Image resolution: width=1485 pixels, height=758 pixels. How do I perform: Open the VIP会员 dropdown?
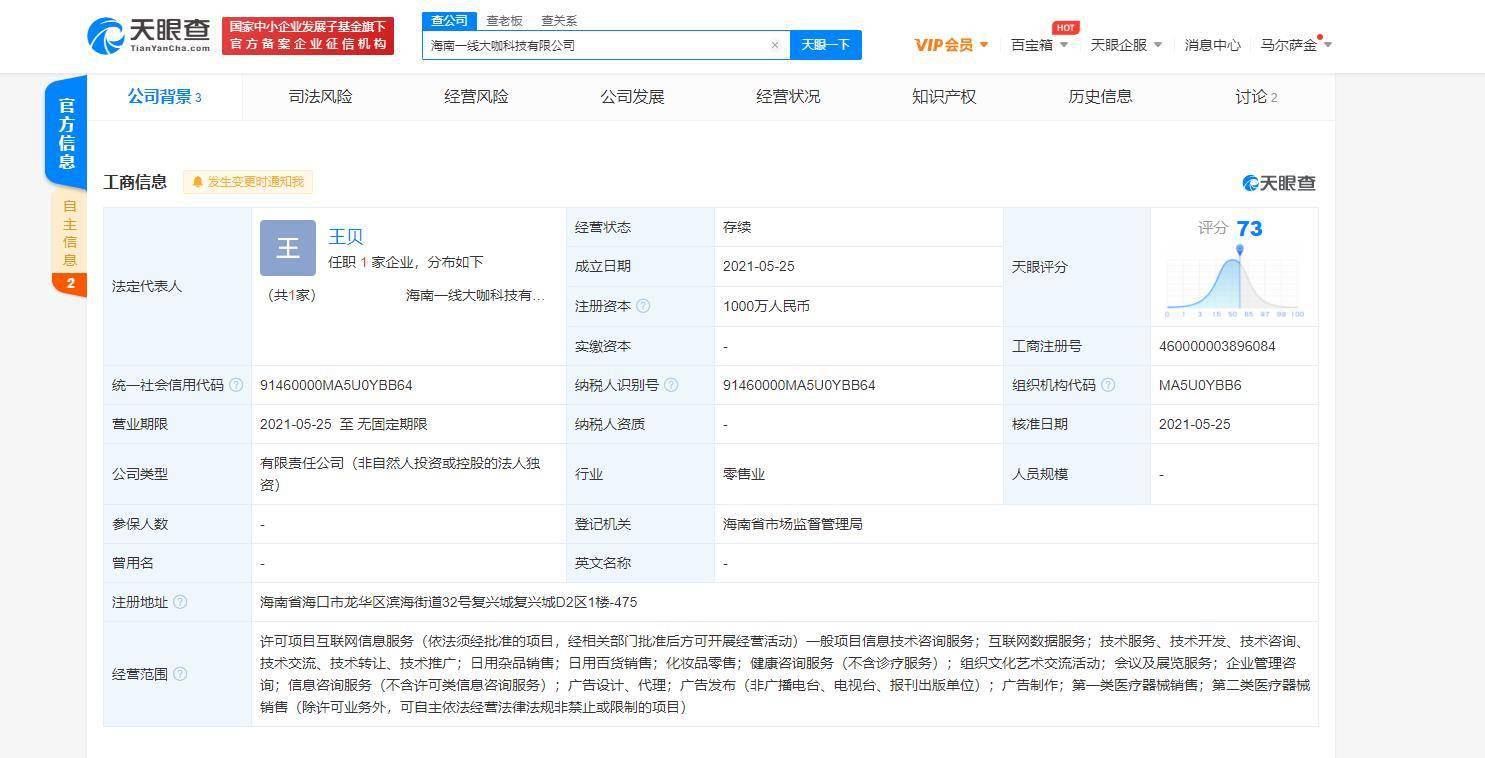click(951, 45)
